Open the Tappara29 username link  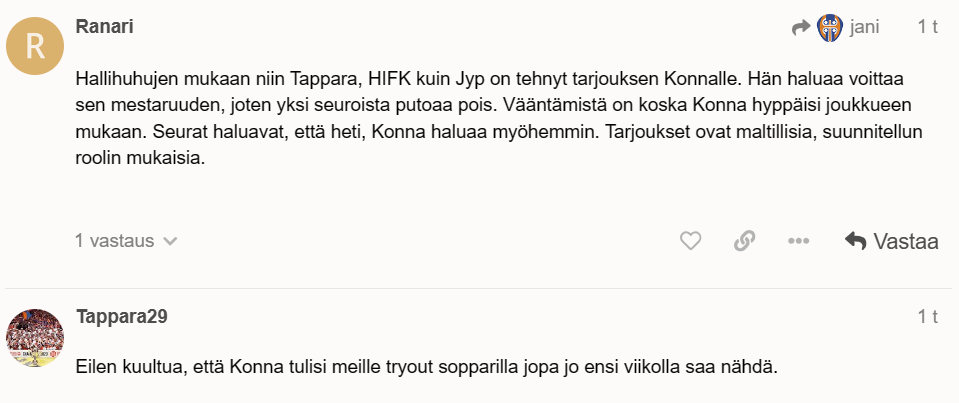click(121, 317)
